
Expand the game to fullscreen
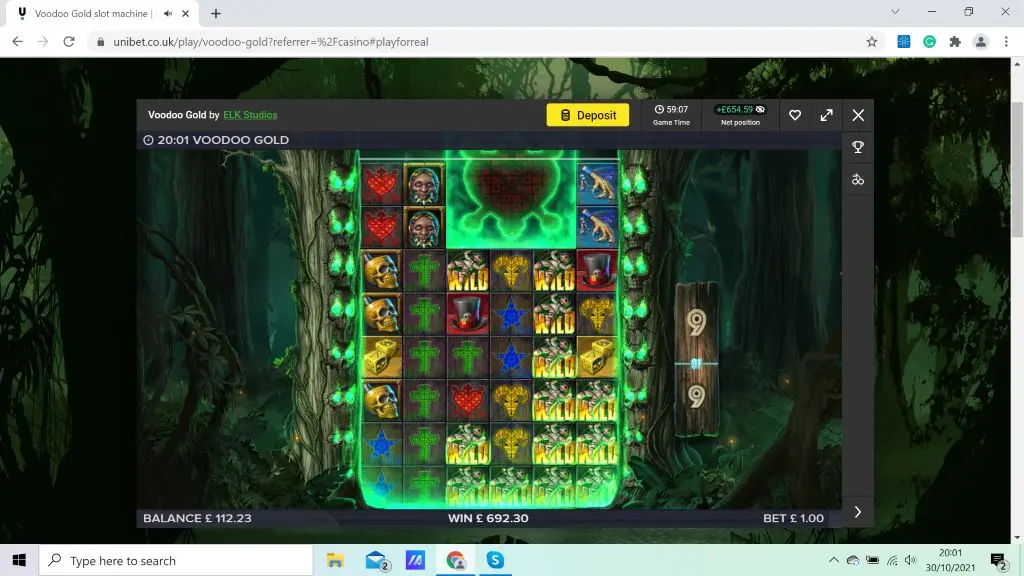(x=827, y=115)
